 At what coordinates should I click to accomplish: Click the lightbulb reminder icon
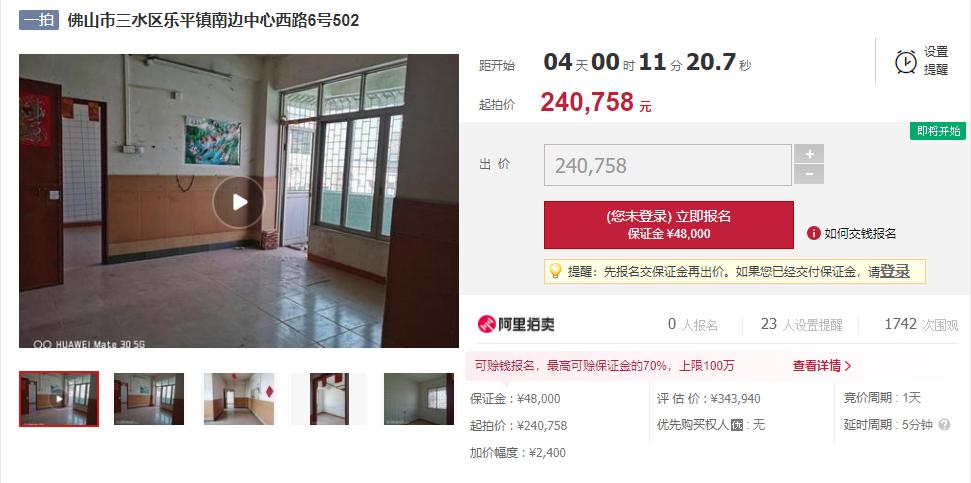point(555,271)
